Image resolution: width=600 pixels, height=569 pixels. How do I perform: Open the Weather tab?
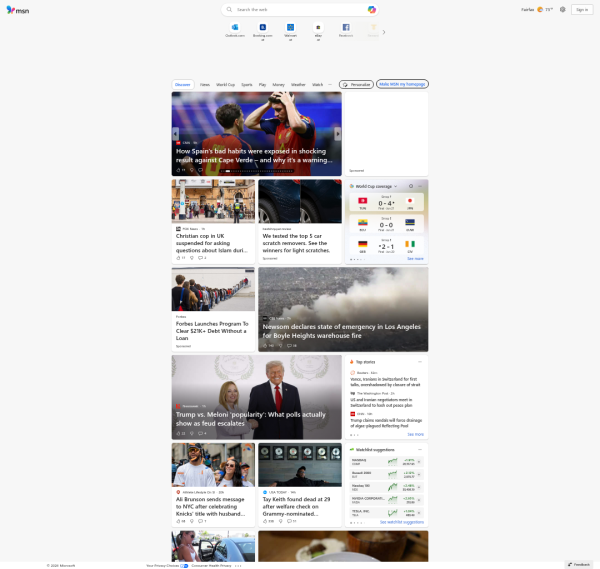click(298, 85)
